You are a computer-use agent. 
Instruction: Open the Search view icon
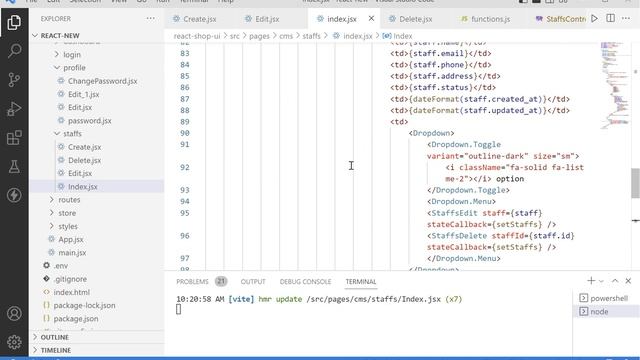(x=14, y=51)
